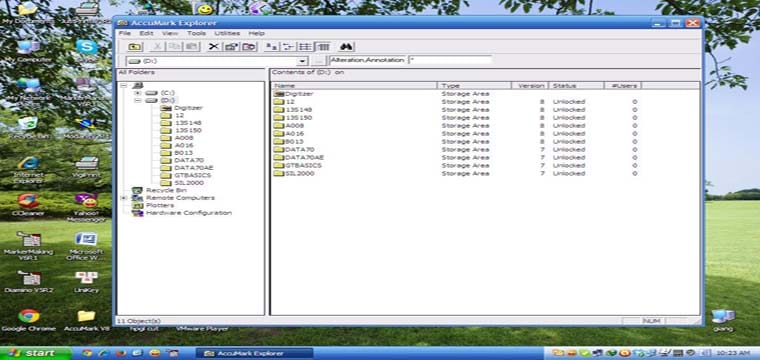Switch to list view icon

tap(305, 47)
